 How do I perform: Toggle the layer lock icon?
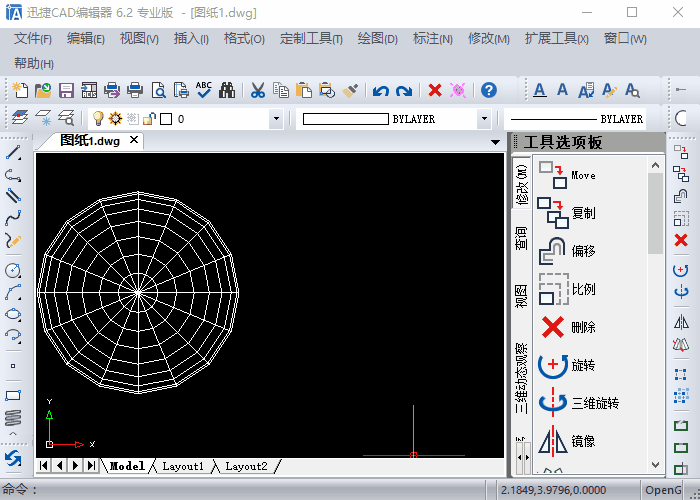[x=149, y=119]
